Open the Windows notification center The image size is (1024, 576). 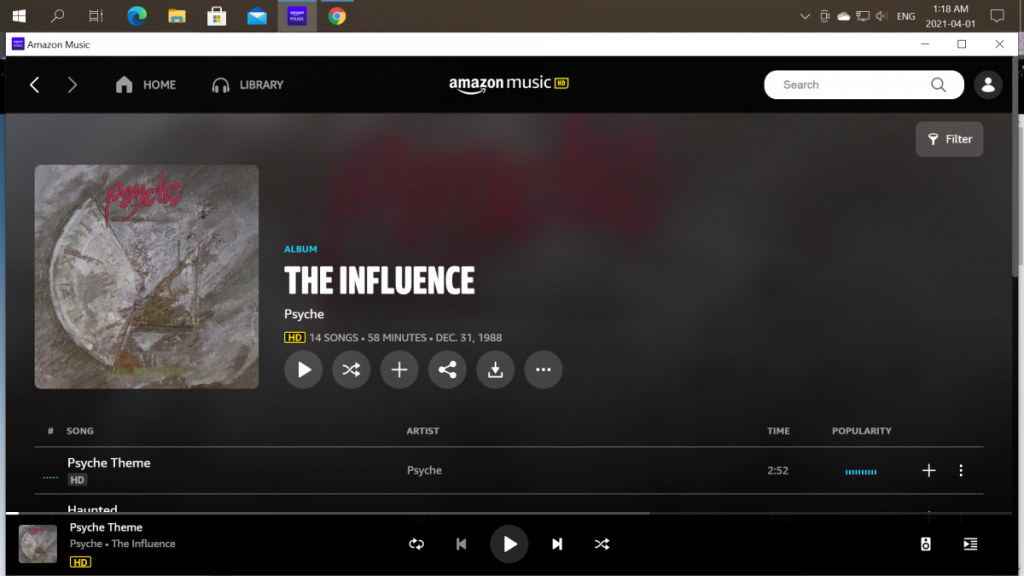(997, 16)
